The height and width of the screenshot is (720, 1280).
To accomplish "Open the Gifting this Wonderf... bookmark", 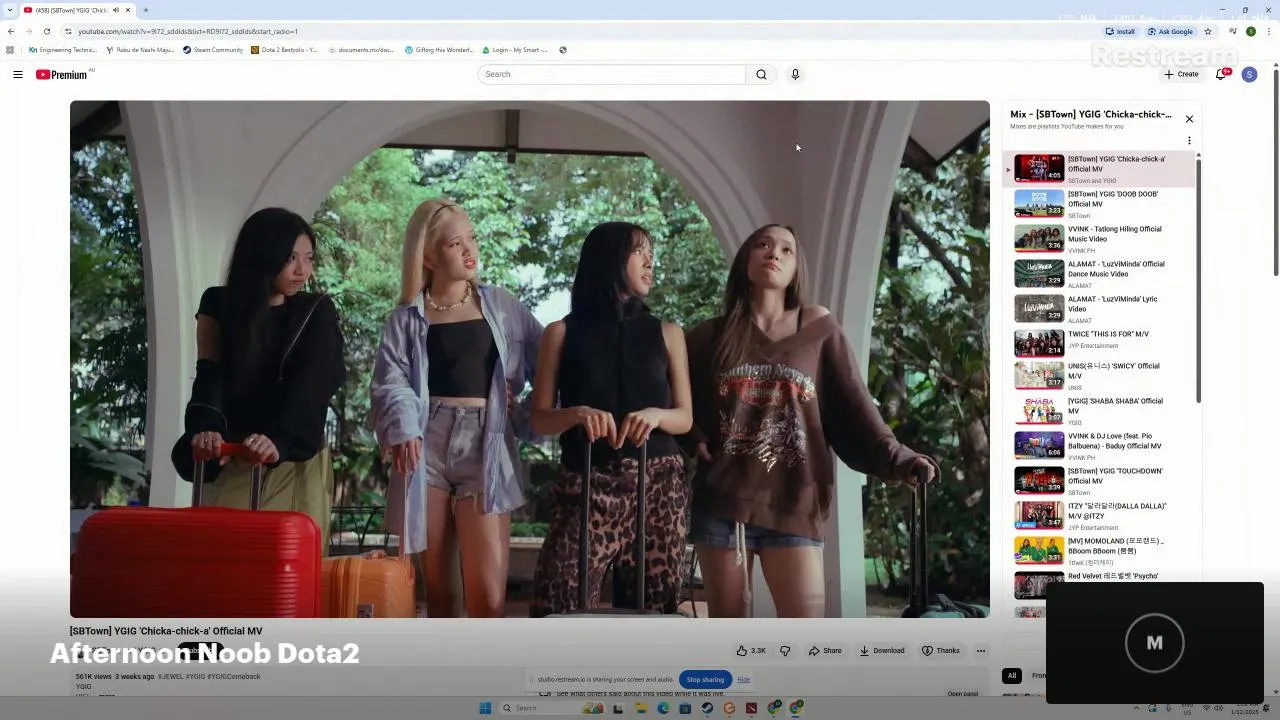I will [439, 50].
